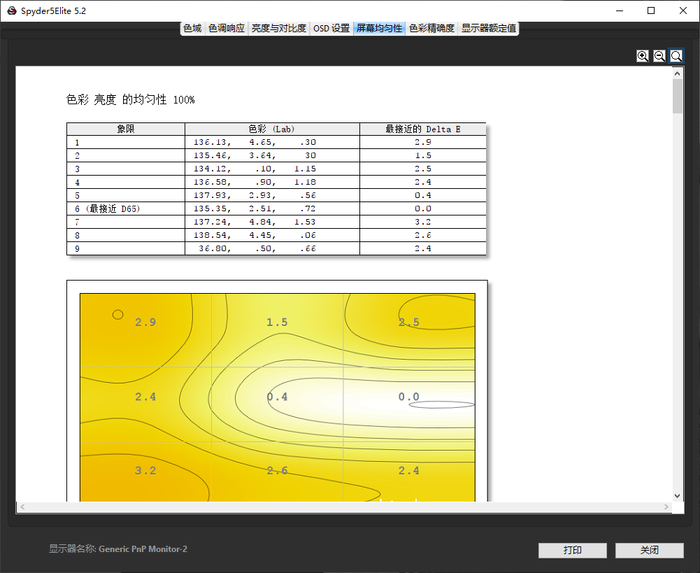Click the 屏幕均匀性 tab
The image size is (700, 573).
[379, 29]
